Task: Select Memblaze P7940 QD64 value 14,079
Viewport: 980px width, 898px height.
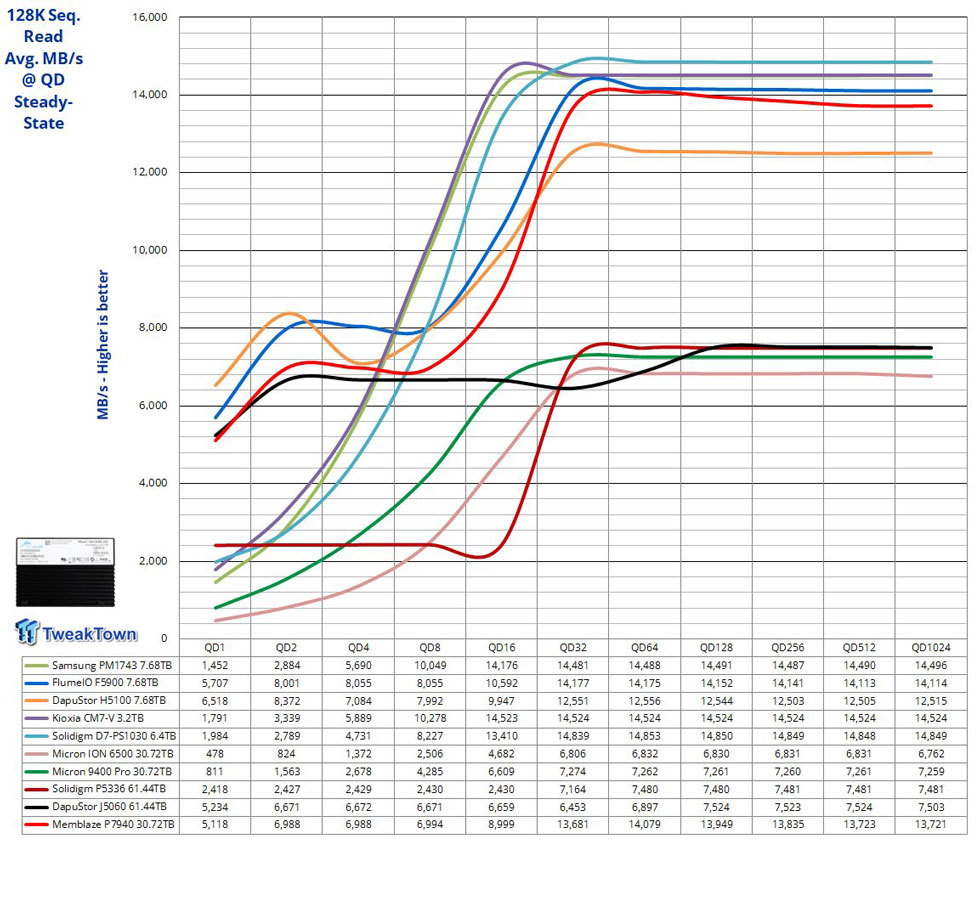Action: click(644, 825)
